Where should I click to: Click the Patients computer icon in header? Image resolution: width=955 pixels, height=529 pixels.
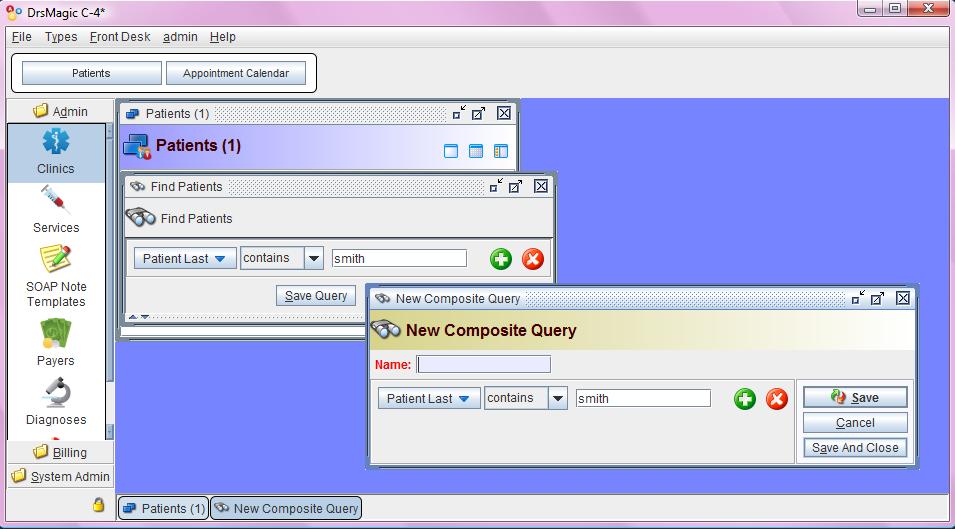(x=137, y=147)
